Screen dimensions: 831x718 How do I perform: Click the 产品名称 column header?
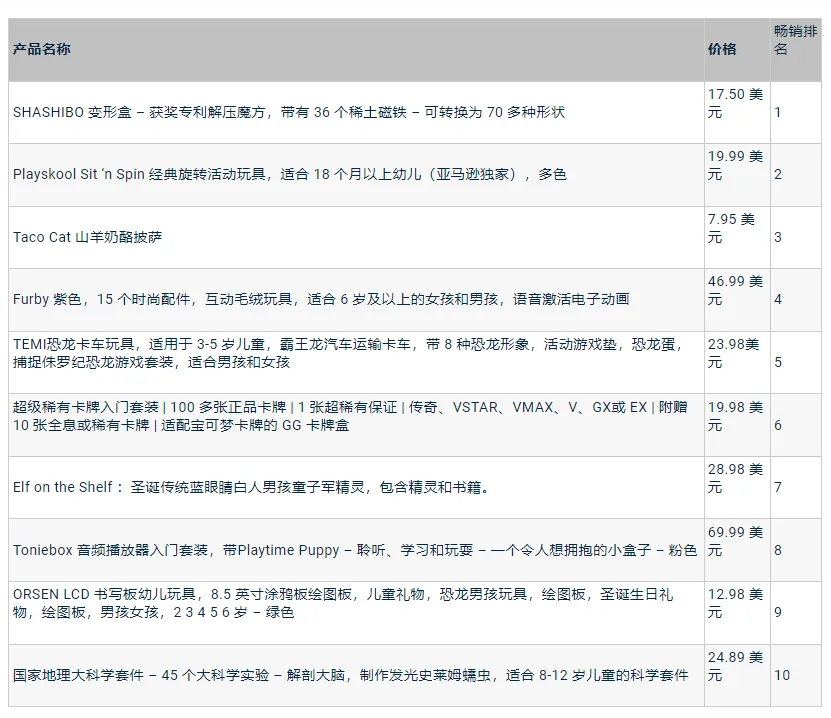pos(356,50)
